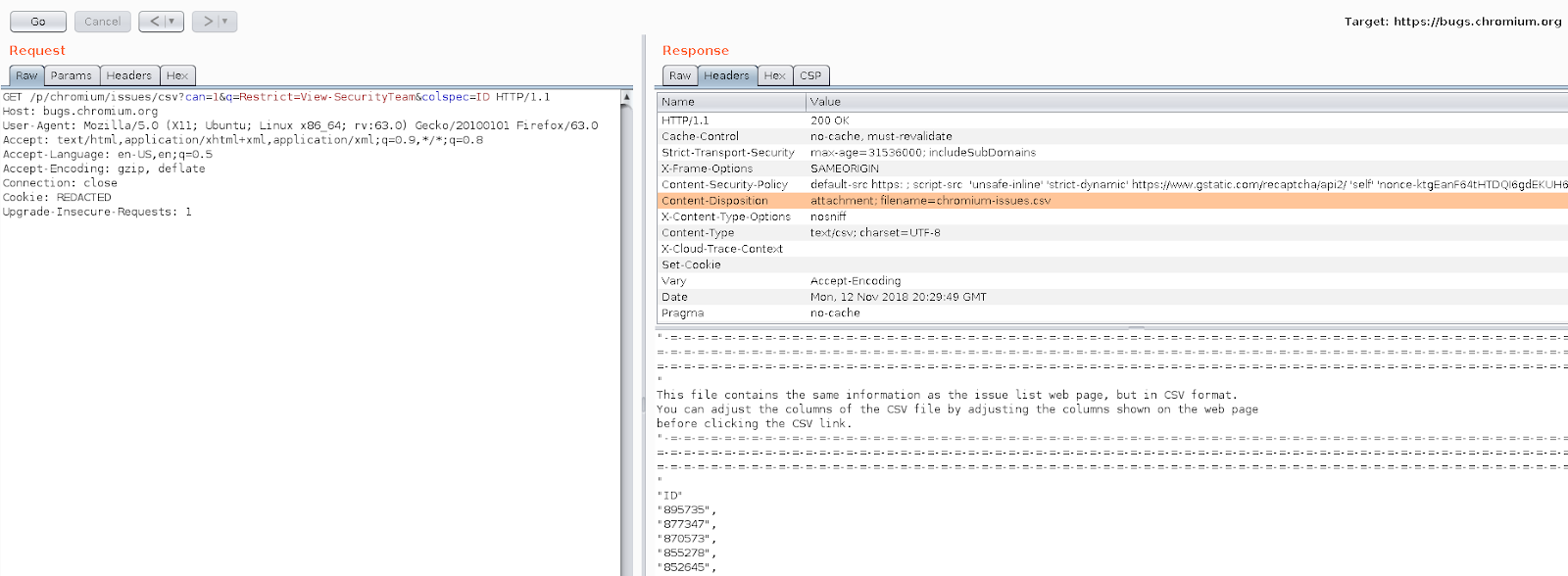Image resolution: width=1568 pixels, height=576 pixels.
Task: Select the Date header row
Action: pos(1112,297)
